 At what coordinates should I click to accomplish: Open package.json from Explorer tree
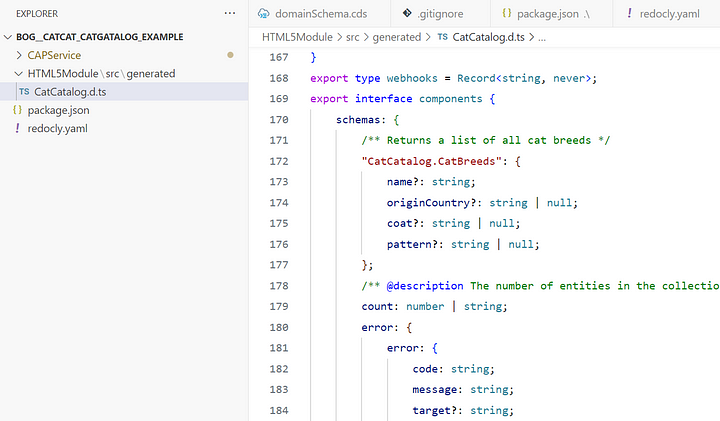(x=58, y=110)
